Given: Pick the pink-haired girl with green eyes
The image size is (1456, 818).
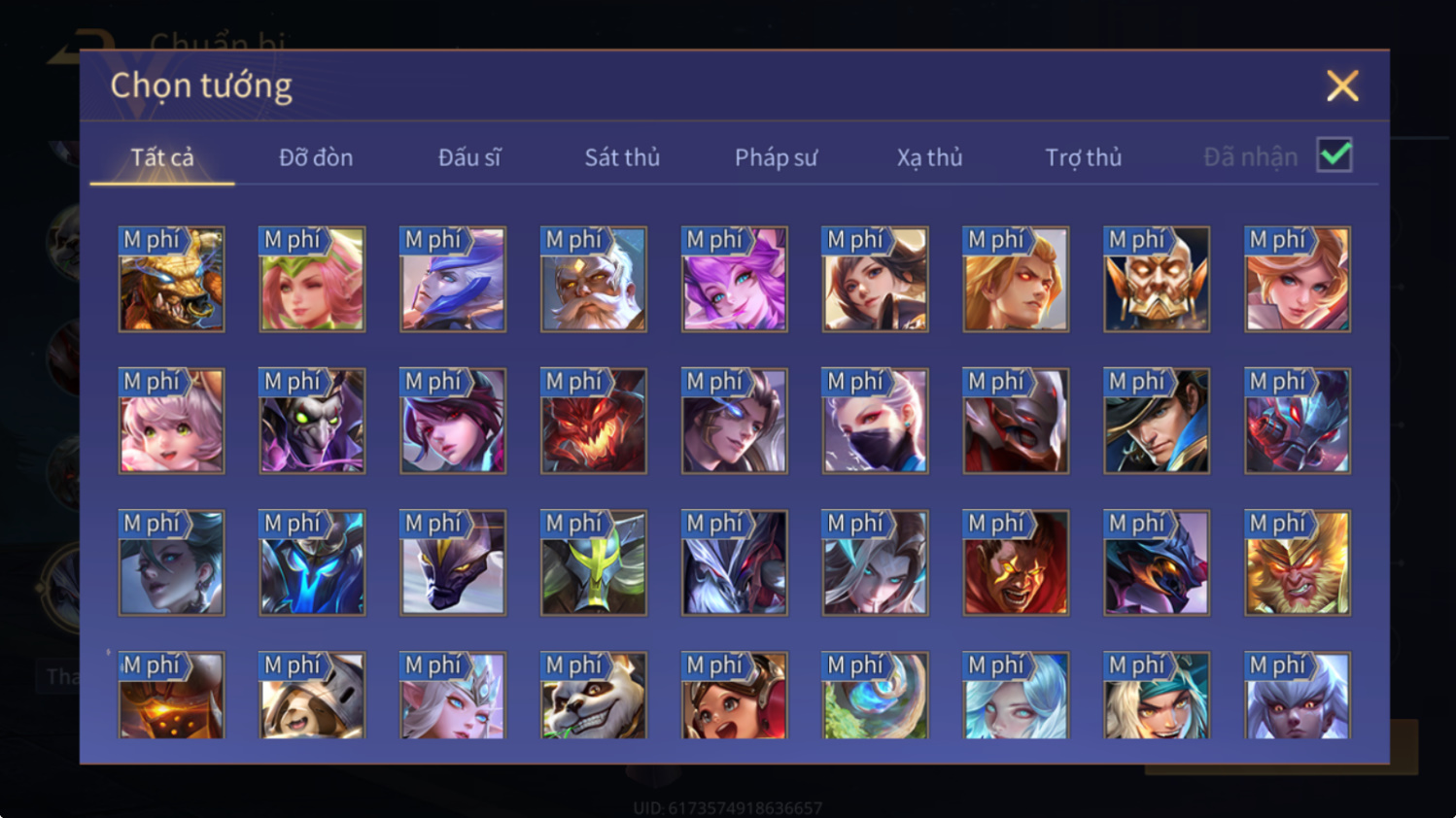Looking at the screenshot, I should click(x=171, y=421).
